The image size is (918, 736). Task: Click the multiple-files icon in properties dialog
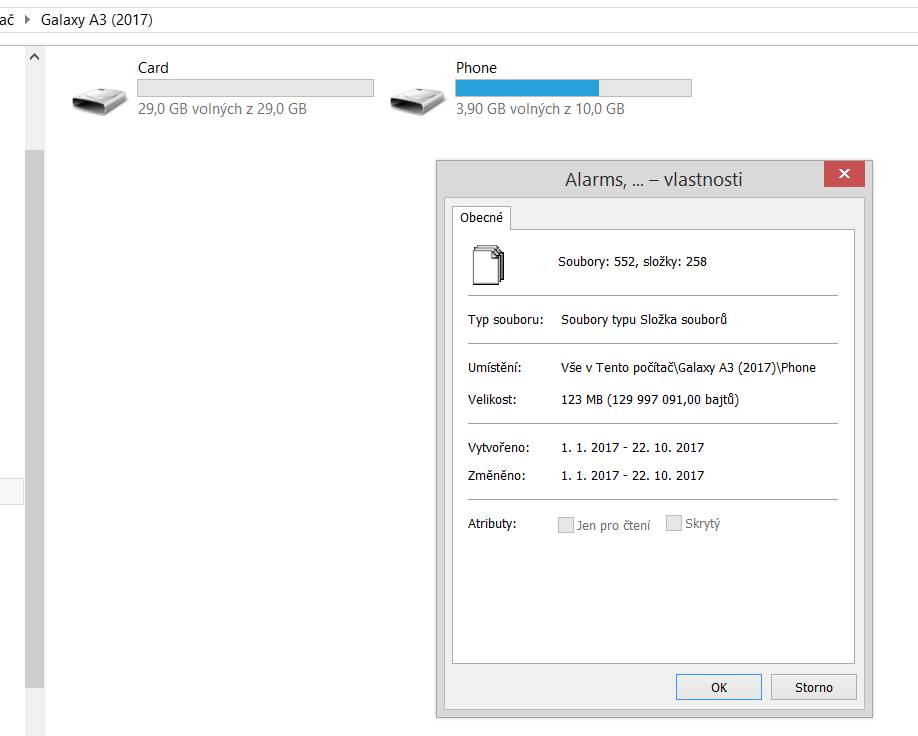pos(488,265)
